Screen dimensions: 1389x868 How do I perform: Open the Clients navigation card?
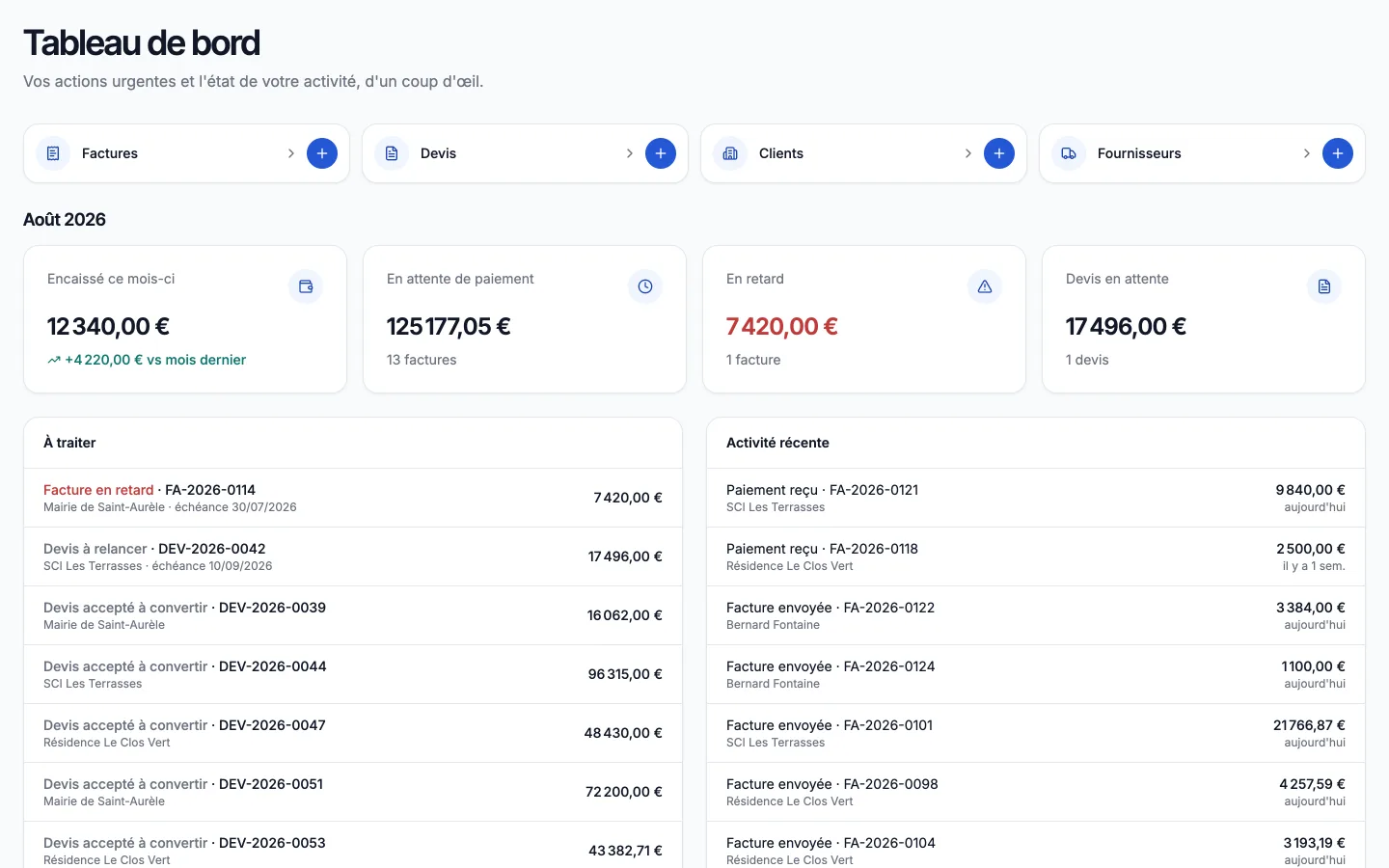863,153
